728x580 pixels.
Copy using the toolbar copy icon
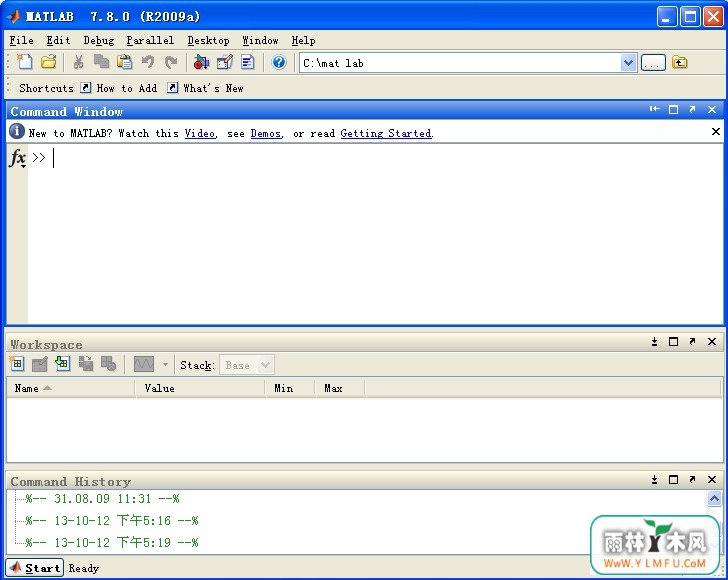click(x=101, y=62)
